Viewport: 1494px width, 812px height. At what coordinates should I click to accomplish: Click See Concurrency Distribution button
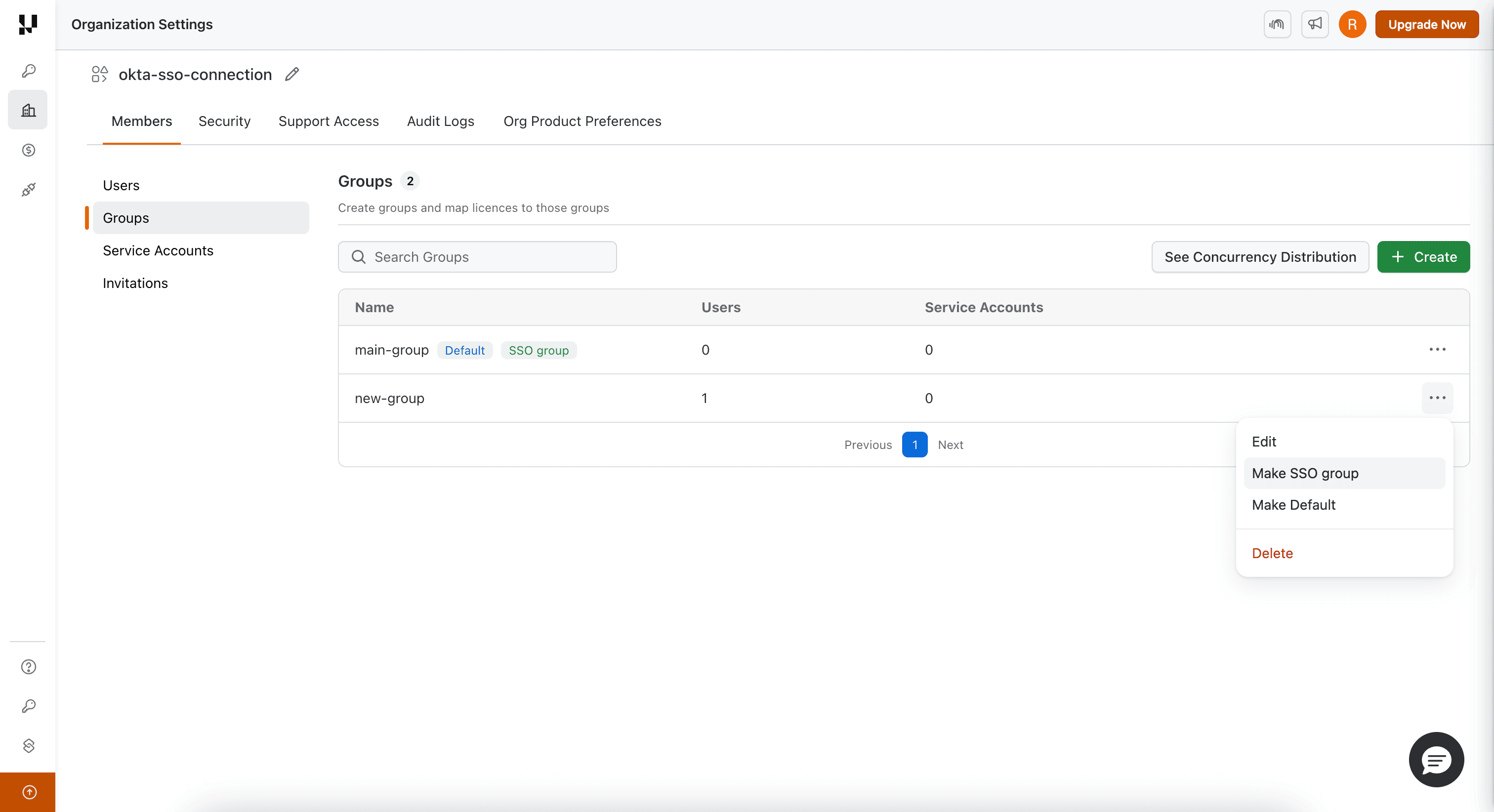click(1260, 257)
